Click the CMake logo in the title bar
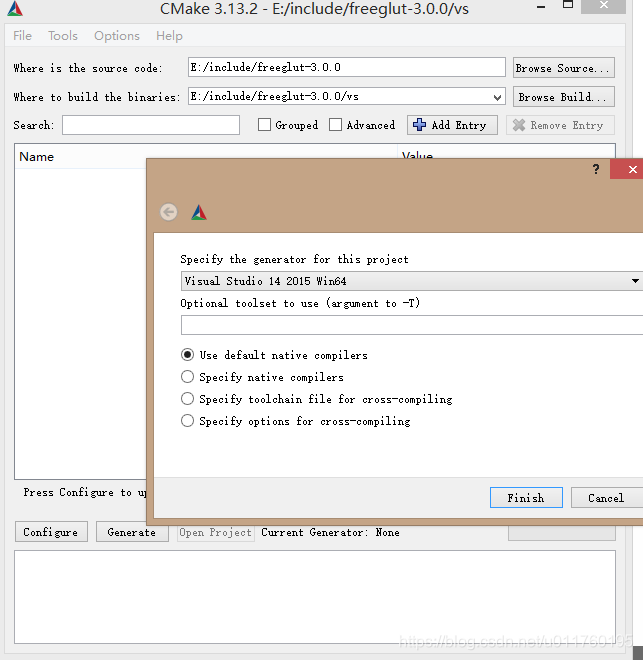Viewport: 643px width, 660px height. tap(15, 8)
